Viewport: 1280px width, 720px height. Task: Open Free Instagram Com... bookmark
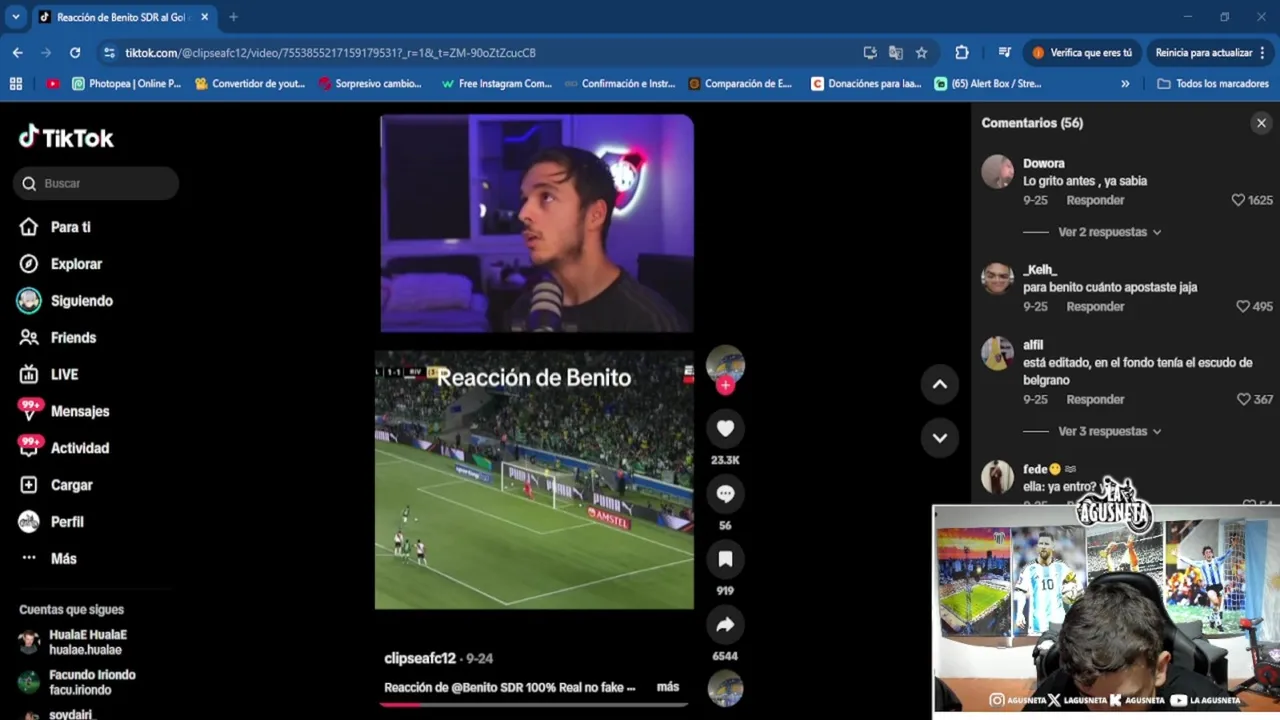(x=496, y=84)
